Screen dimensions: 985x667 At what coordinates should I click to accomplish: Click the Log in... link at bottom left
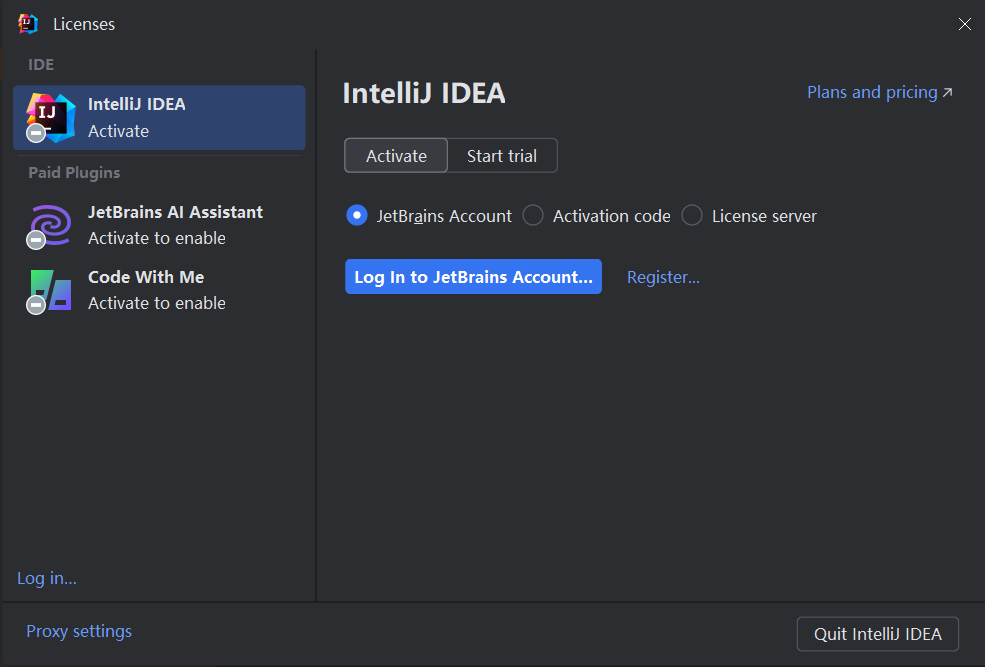(x=47, y=578)
